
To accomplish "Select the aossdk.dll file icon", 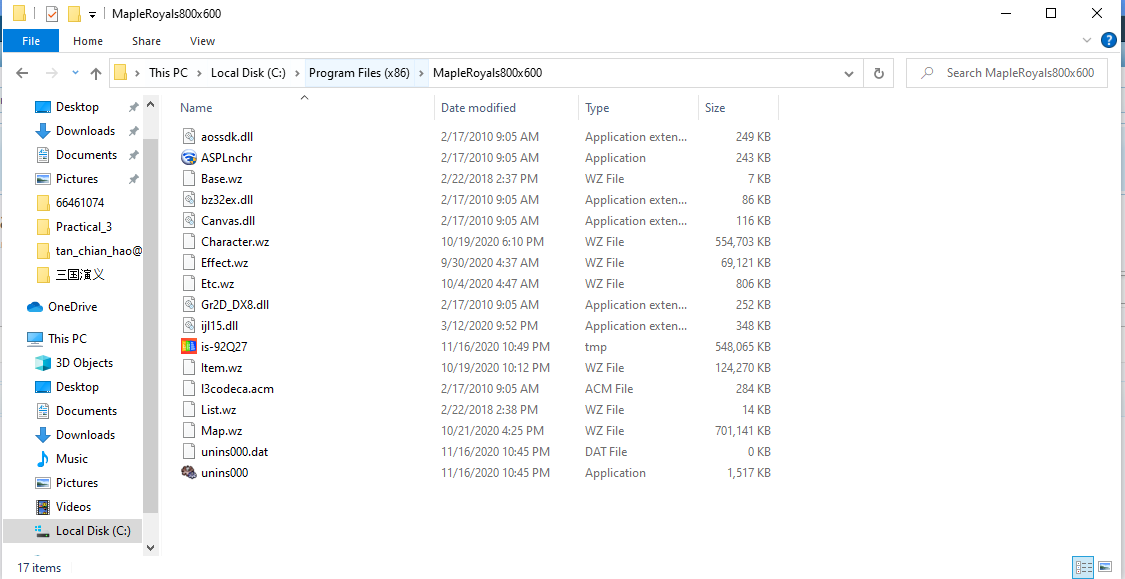I will click(189, 136).
